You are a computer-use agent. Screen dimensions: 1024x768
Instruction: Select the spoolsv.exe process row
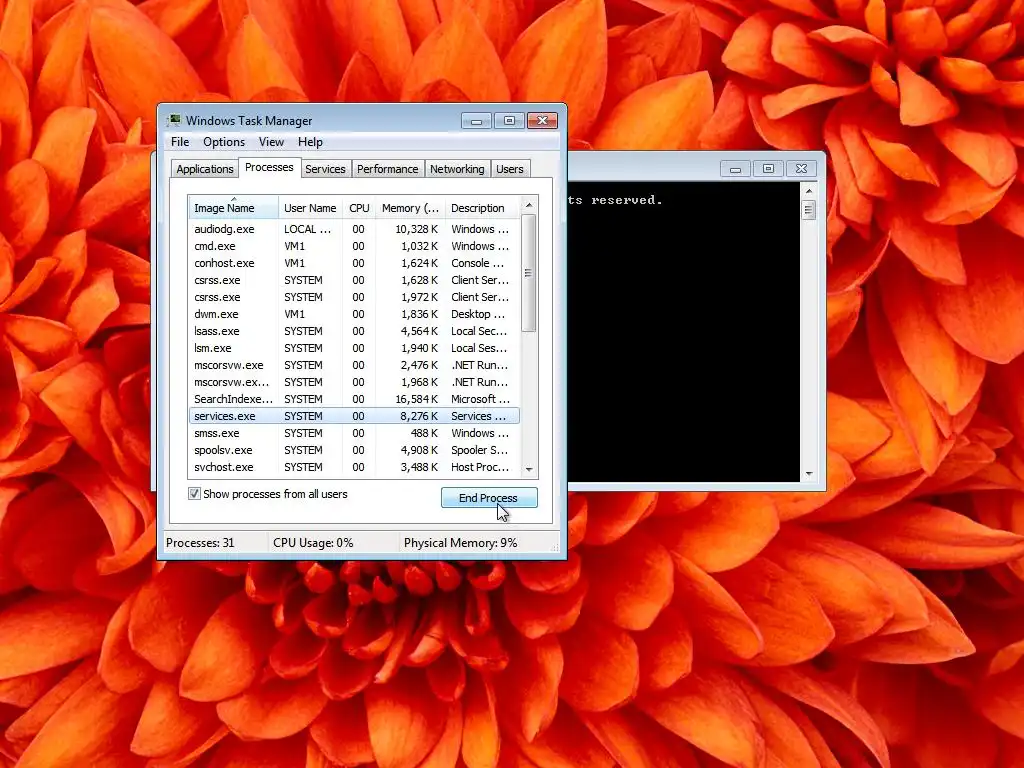354,450
